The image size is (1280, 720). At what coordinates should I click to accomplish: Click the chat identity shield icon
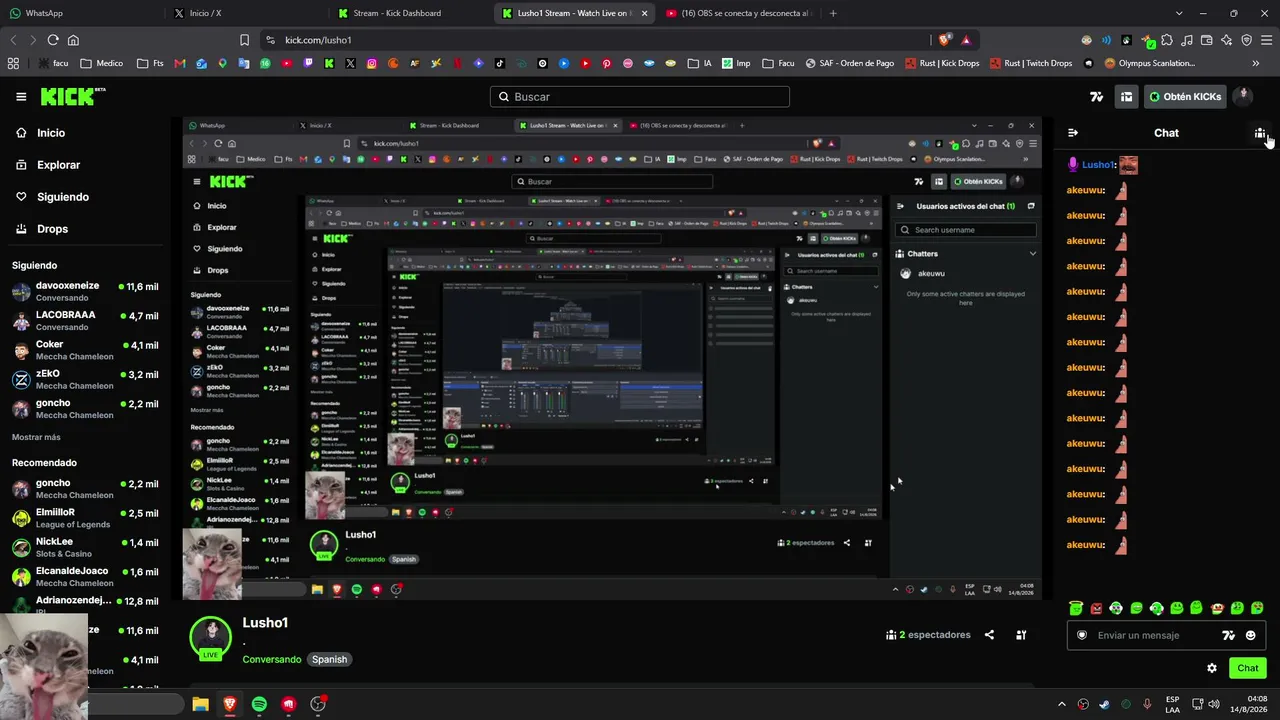coord(1082,635)
